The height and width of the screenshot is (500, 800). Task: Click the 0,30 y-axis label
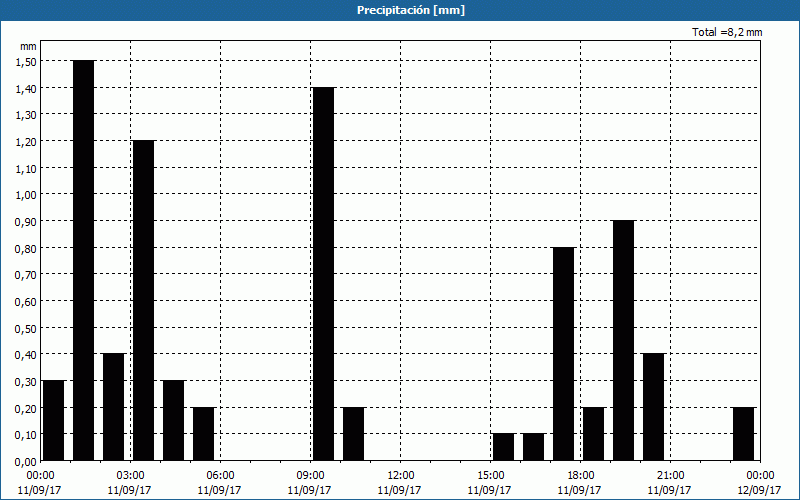(x=26, y=382)
